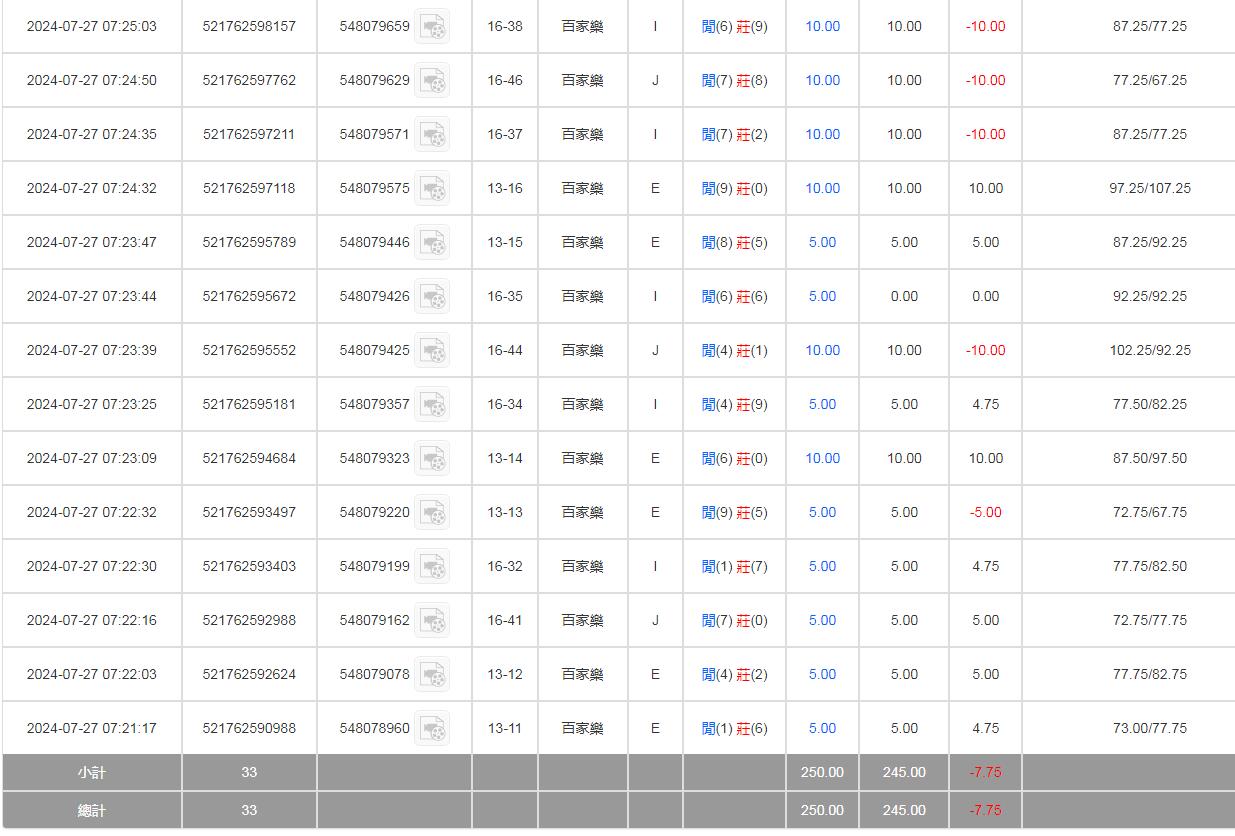Image resolution: width=1235 pixels, height=836 pixels.
Task: Play video replay for round 548078960
Action: pos(432,729)
